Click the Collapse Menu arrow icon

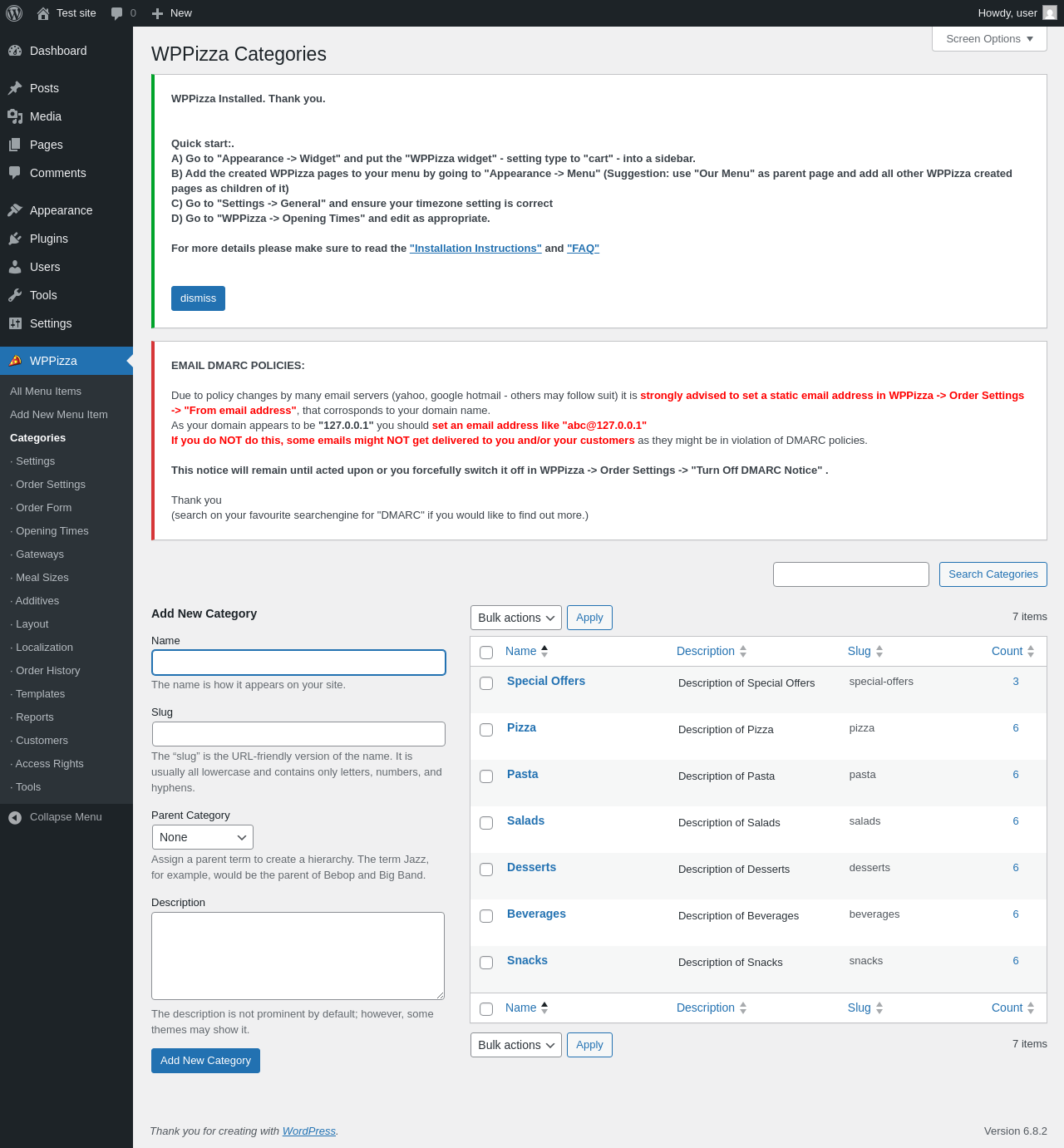click(x=15, y=817)
